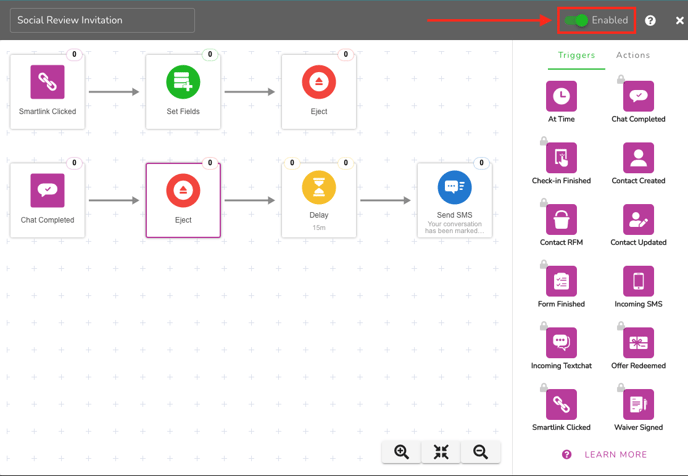Viewport: 688px width, 476px height.
Task: Select the Send SMS node on canvas
Action: point(454,200)
